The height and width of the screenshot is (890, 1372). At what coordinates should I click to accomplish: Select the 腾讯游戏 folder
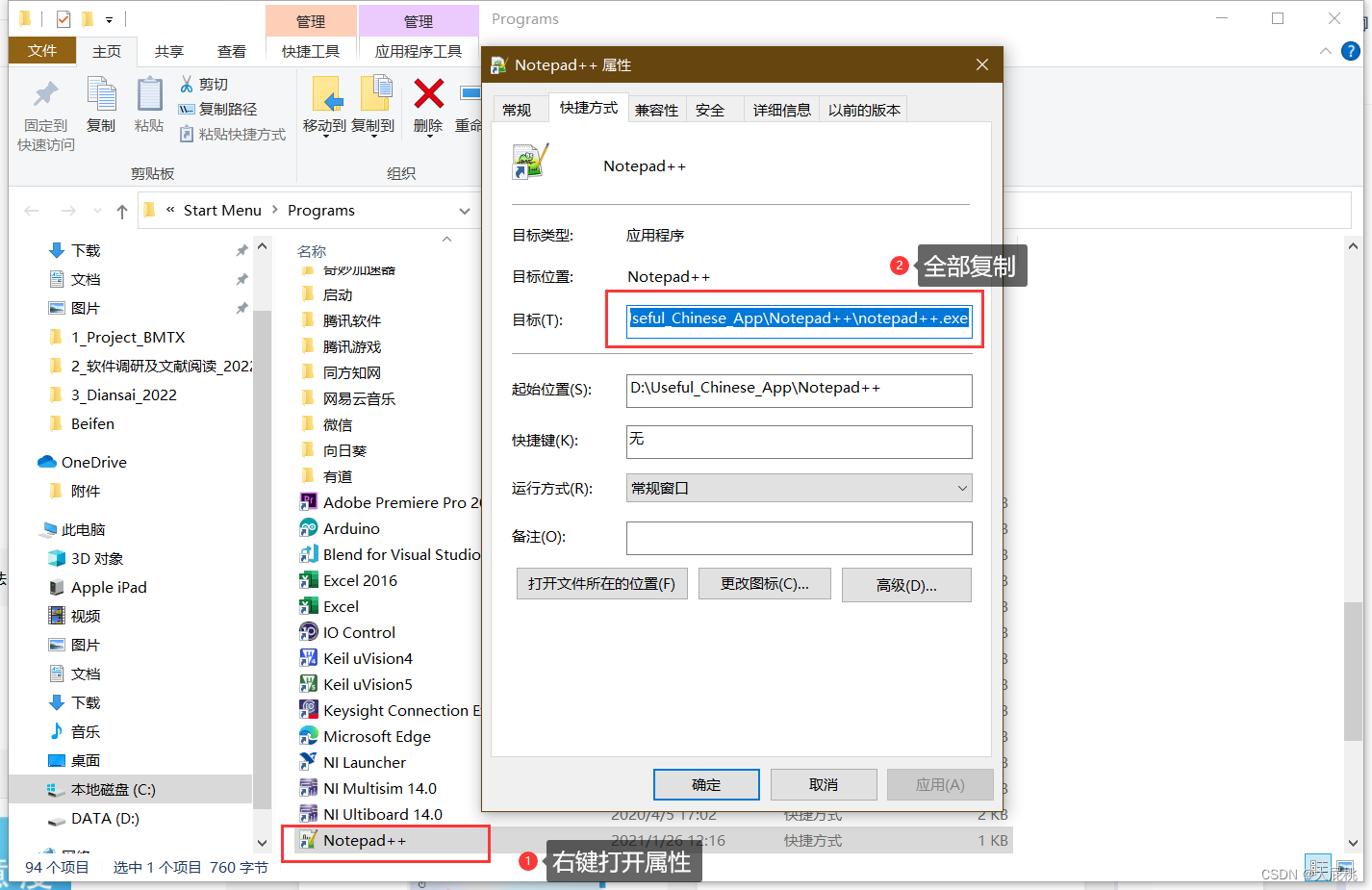tap(352, 346)
